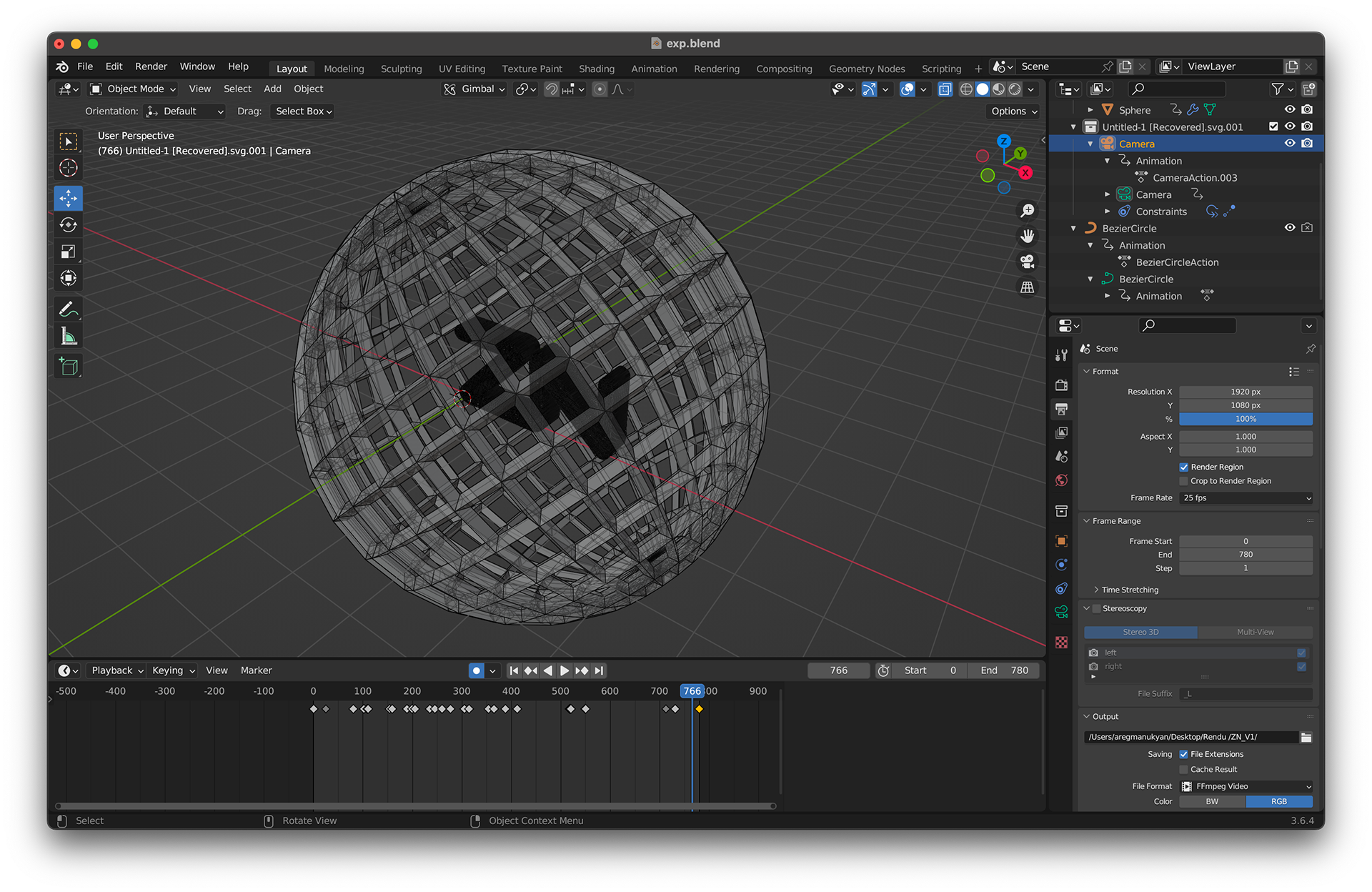This screenshot has height=892, width=1372.
Task: Click the Options button in the viewport
Action: [x=1013, y=111]
